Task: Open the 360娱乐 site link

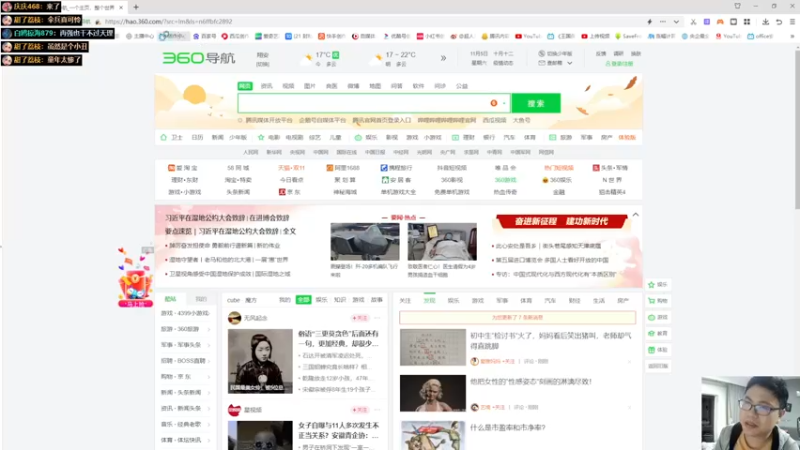Action: [557, 180]
